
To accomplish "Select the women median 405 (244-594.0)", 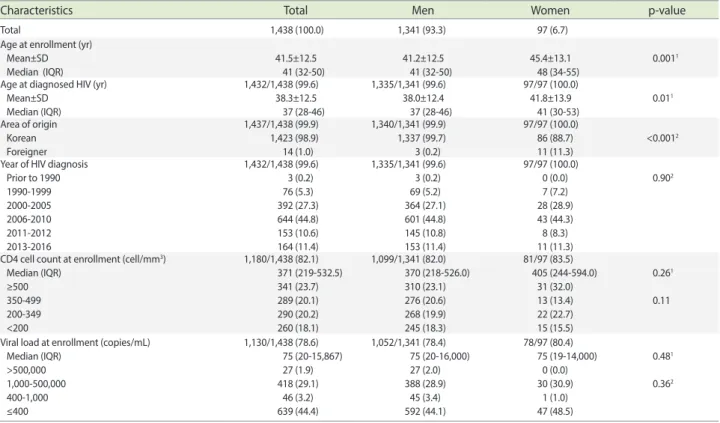I will tap(564, 273).
